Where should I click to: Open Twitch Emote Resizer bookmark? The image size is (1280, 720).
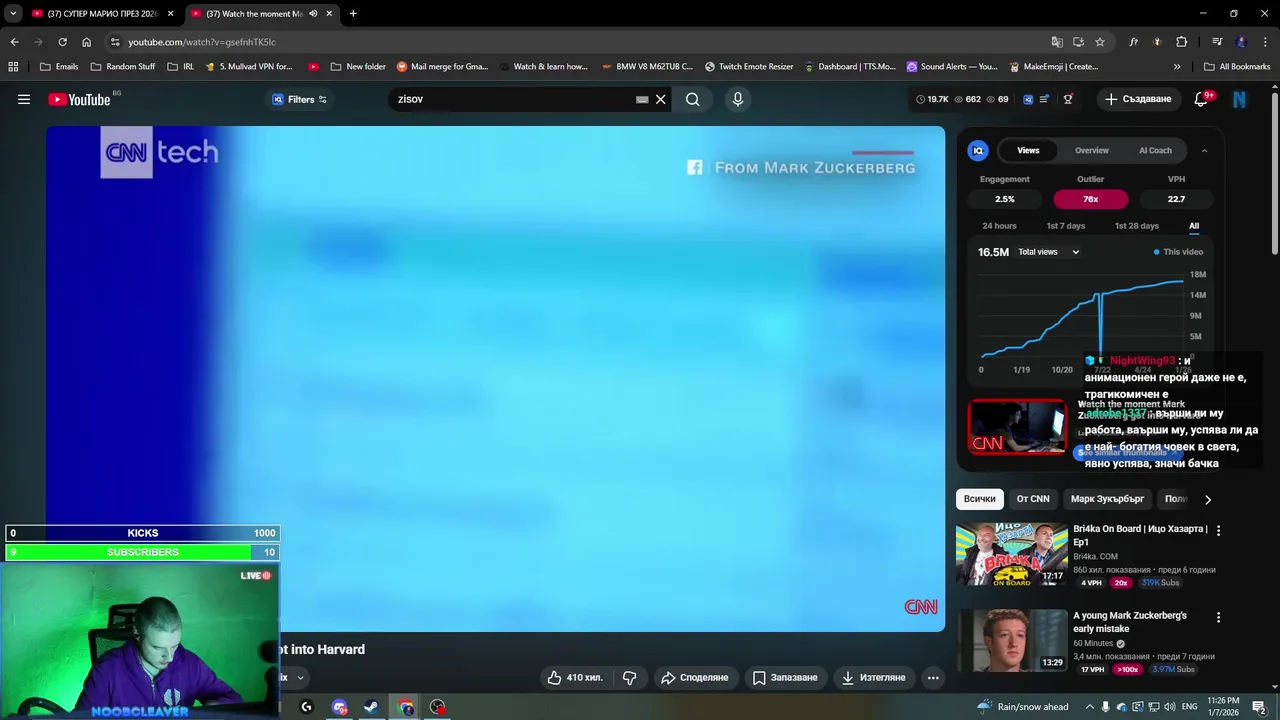(x=749, y=67)
